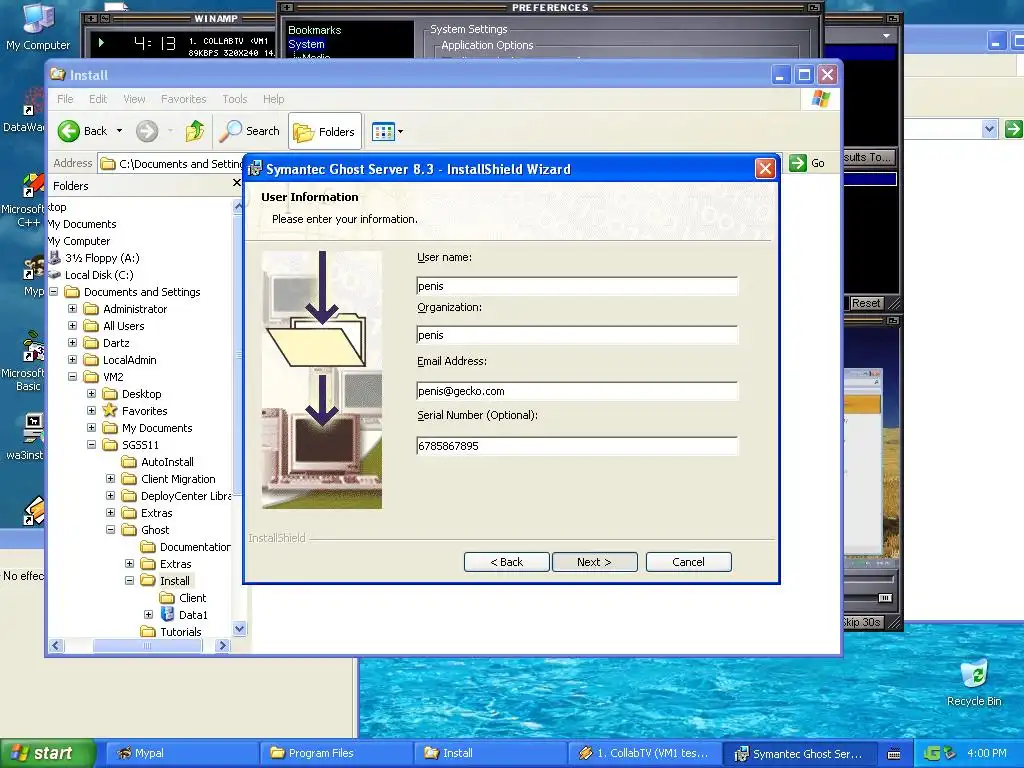Collapse the VM2 folder node
The width and height of the screenshot is (1024, 768).
tap(72, 377)
